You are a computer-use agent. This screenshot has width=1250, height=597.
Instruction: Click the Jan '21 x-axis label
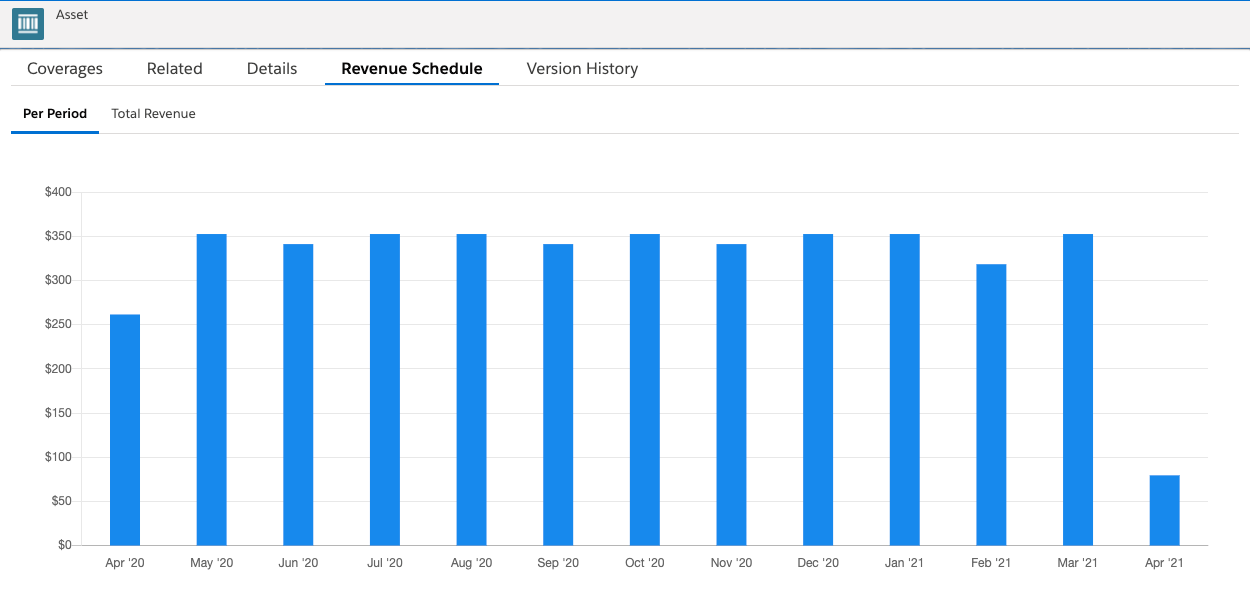click(x=905, y=563)
